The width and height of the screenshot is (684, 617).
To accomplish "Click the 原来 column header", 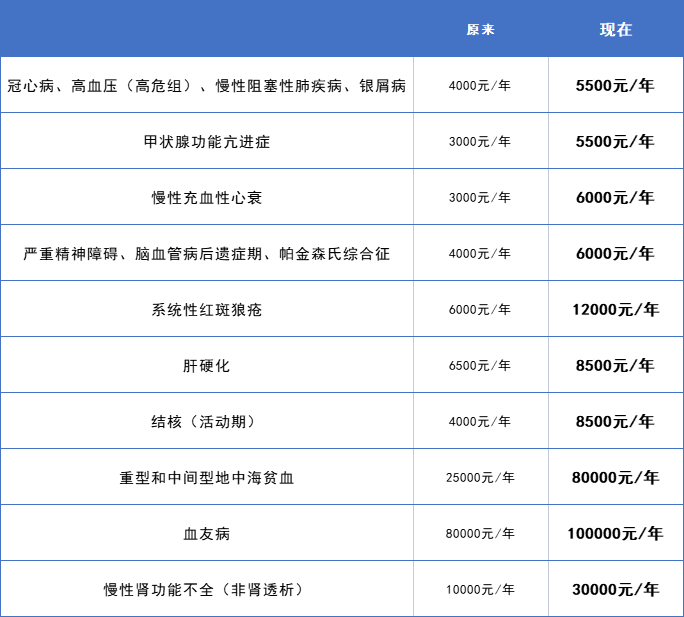I will pos(481,29).
